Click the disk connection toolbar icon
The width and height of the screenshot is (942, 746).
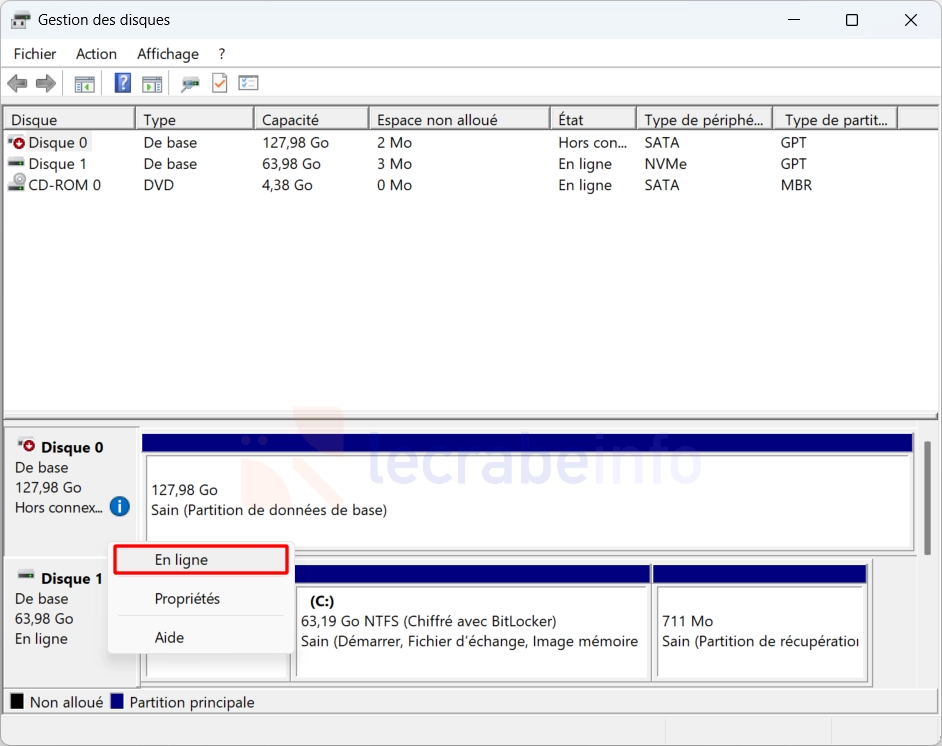tap(190, 84)
